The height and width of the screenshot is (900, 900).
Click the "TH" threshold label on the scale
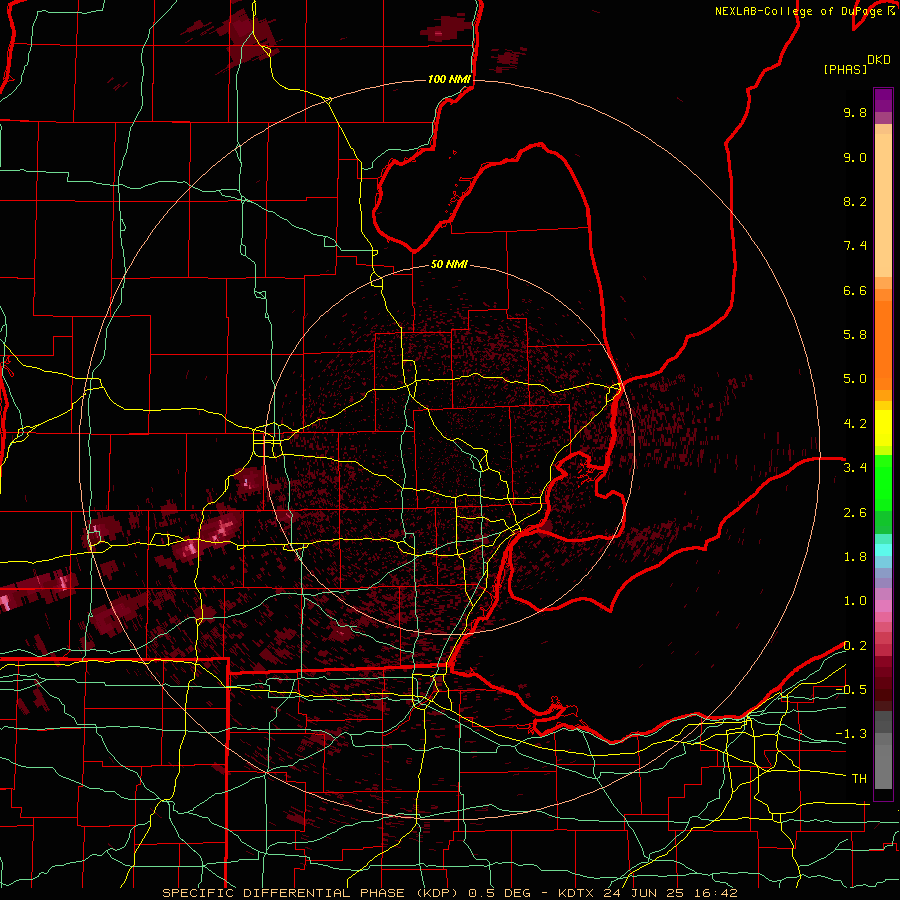(x=859, y=778)
